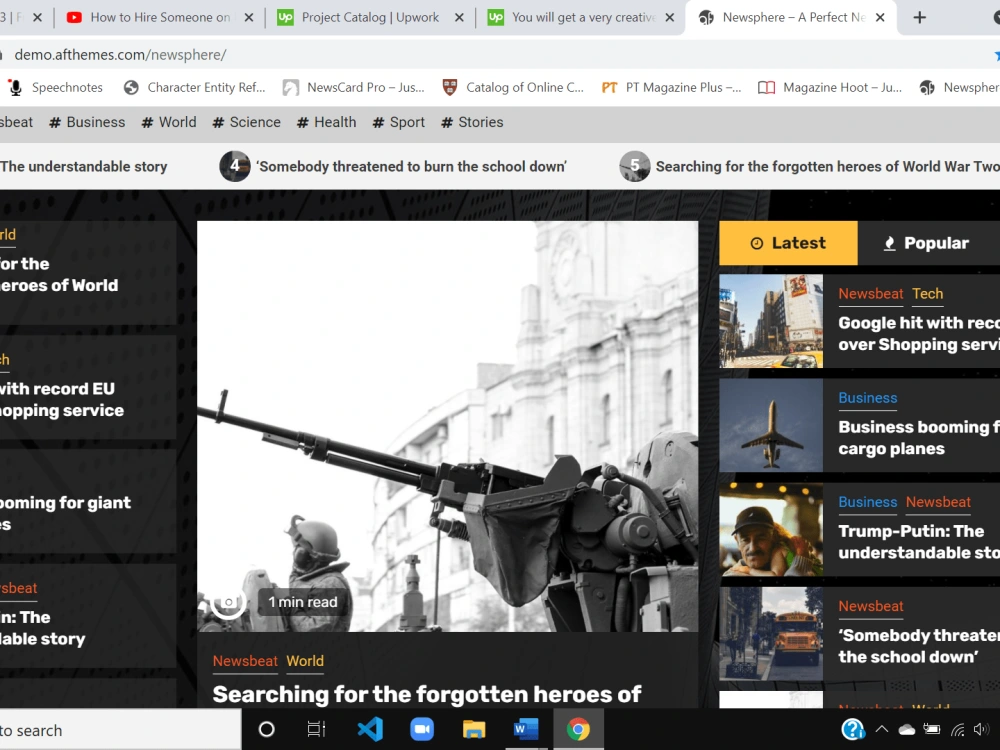Screen dimensions: 1000x750
Task: Open Microsoft Word from the taskbar
Action: 526,729
